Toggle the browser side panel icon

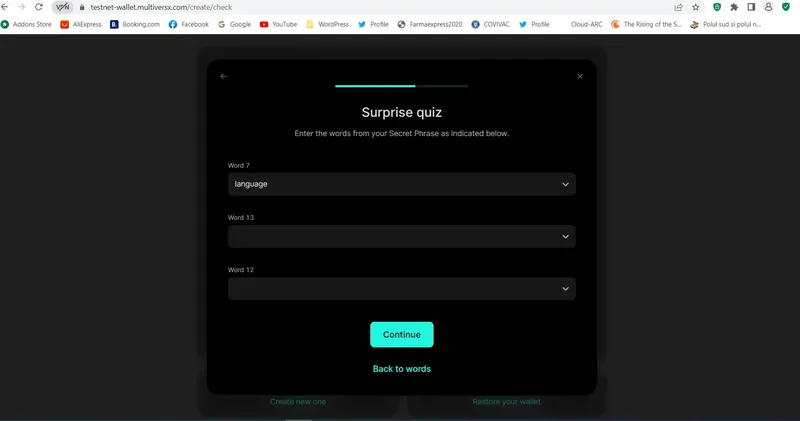751,7
